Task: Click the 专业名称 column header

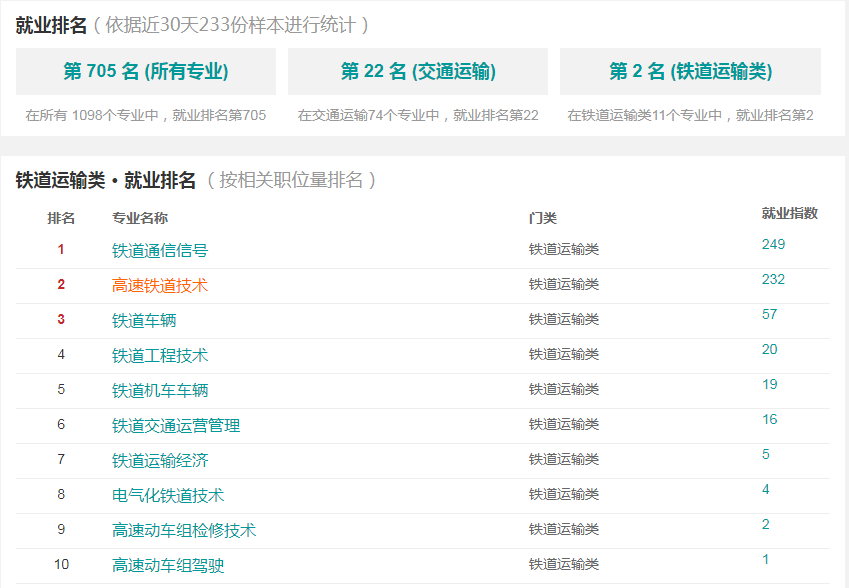Action: tap(140, 218)
